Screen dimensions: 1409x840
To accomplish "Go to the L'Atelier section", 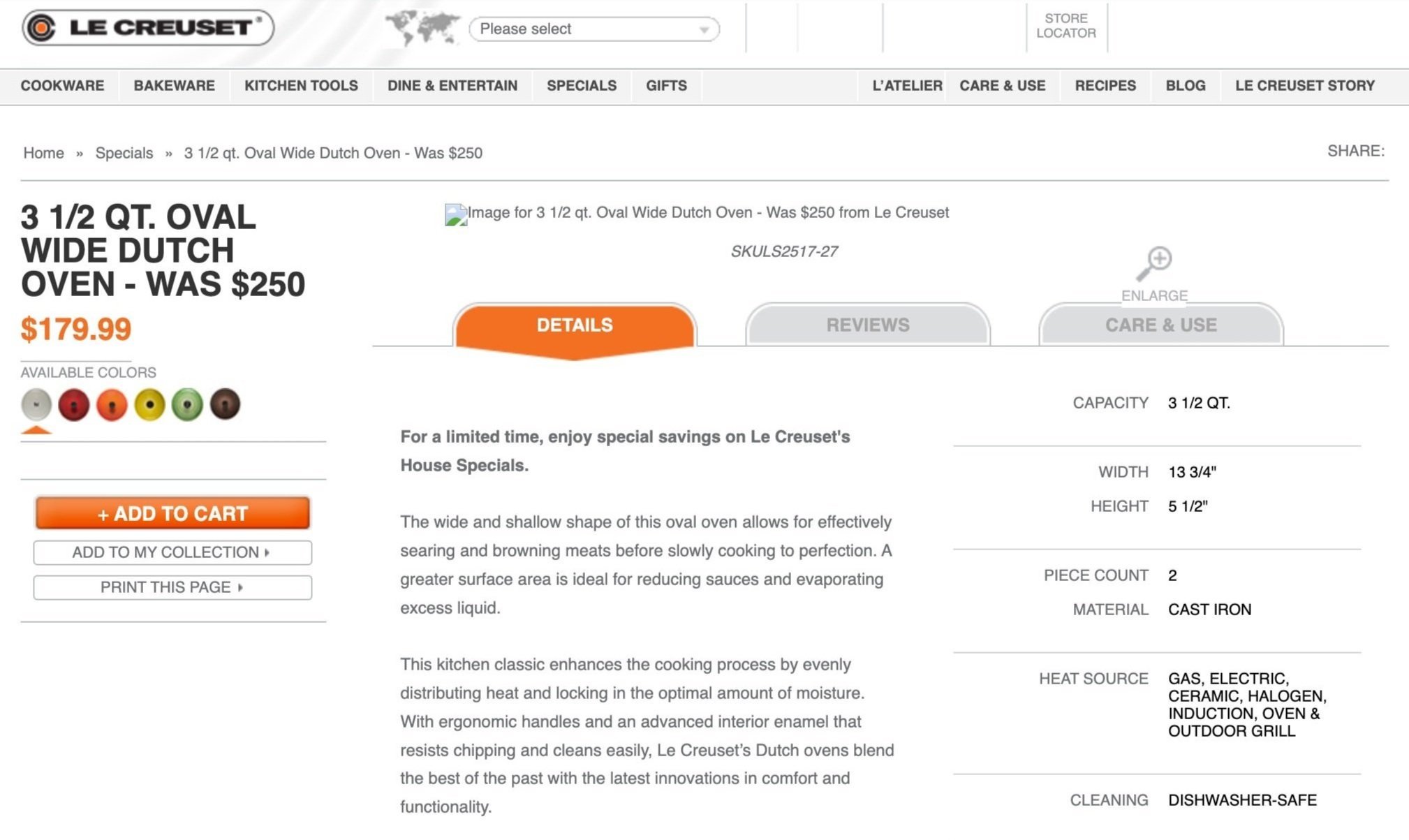I will 907,86.
